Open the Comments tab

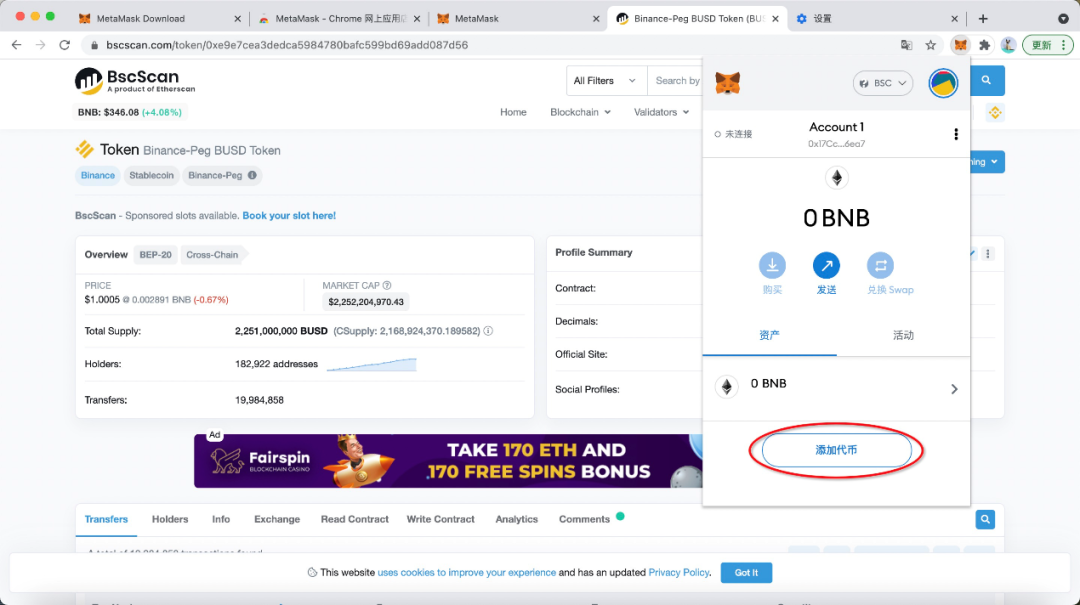(584, 520)
